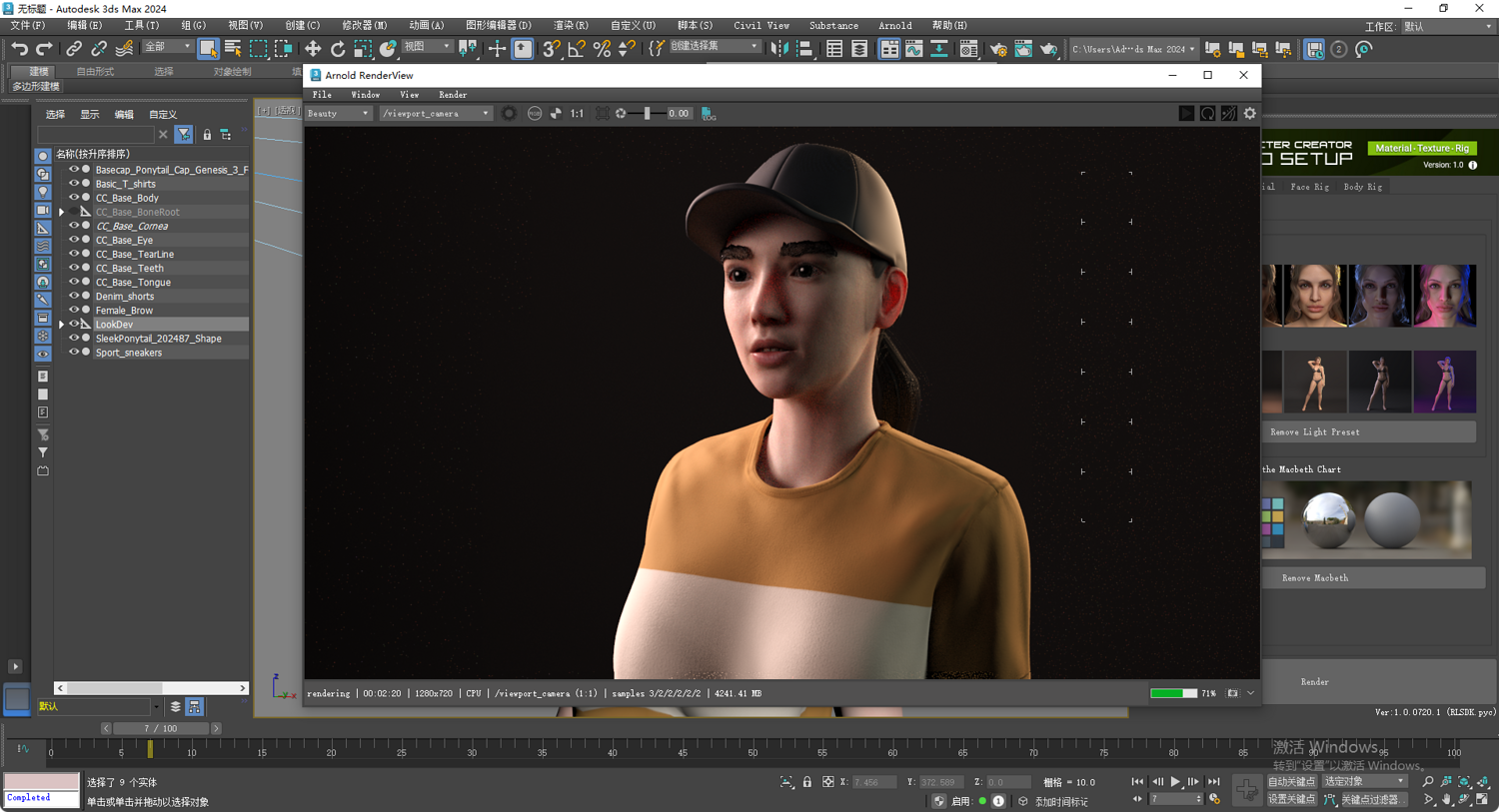
Task: Toggle visibility of CC_Base_Teeth
Action: (x=73, y=268)
